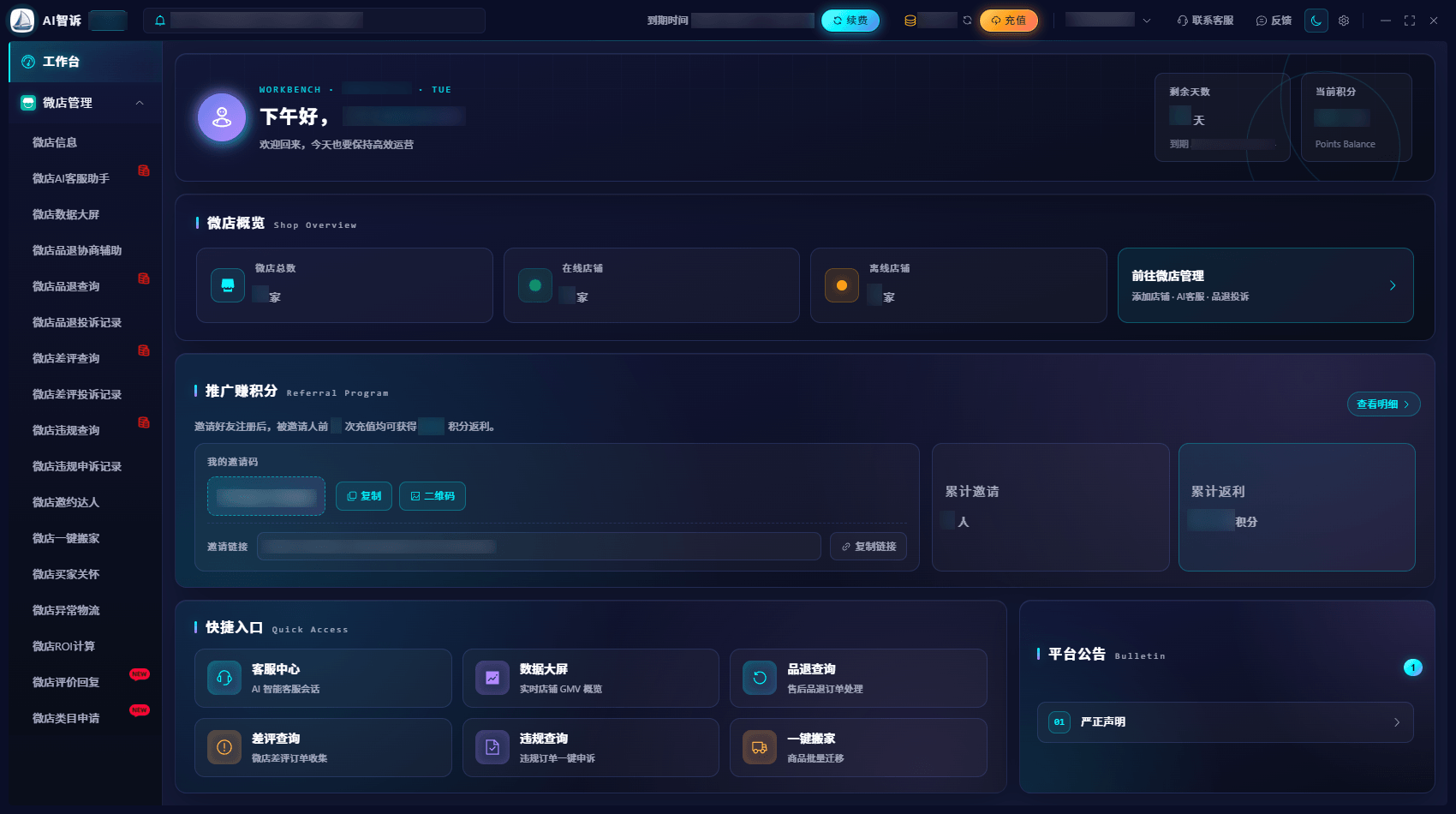
Task: Click the 累计返利 rebate card
Action: click(1297, 507)
